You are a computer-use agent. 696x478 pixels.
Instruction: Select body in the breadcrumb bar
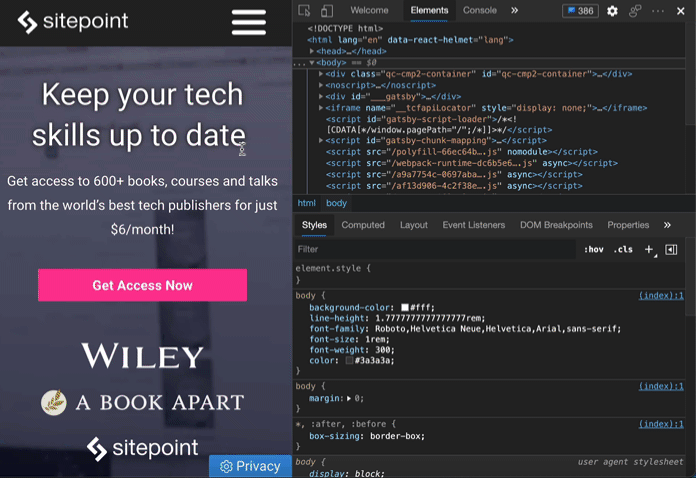click(x=336, y=203)
